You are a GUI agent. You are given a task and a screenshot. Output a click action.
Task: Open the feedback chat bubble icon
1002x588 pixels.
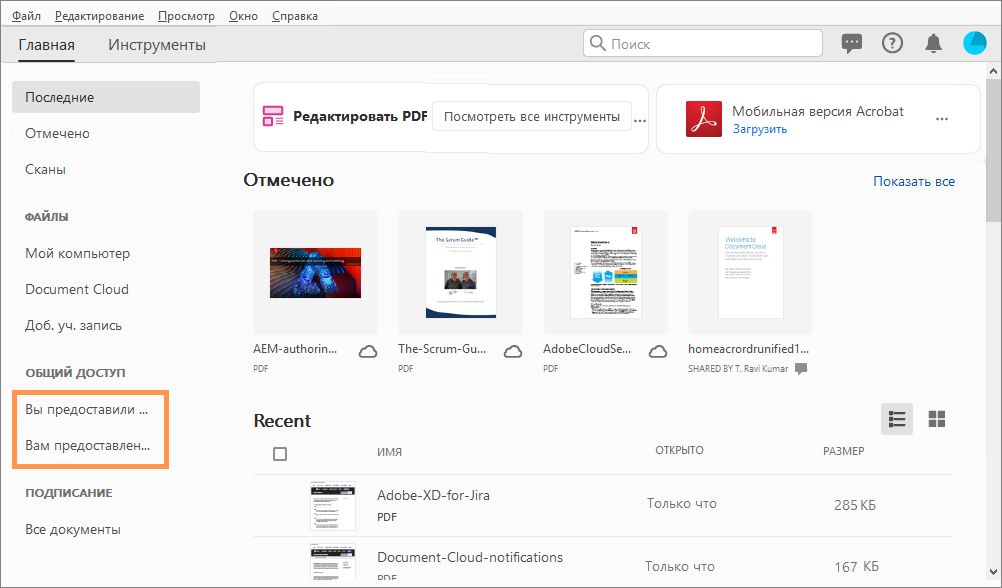(851, 43)
